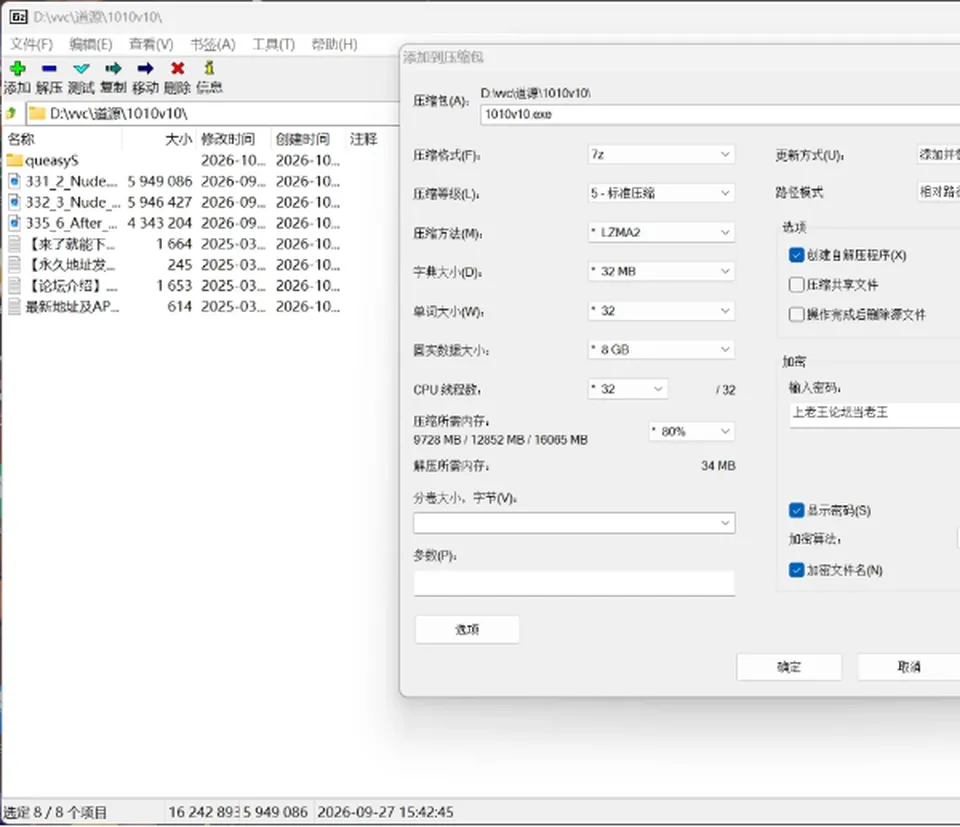This screenshot has width=960, height=827.
Task: Toggle the show password (显示密码) checkbox
Action: point(797,511)
